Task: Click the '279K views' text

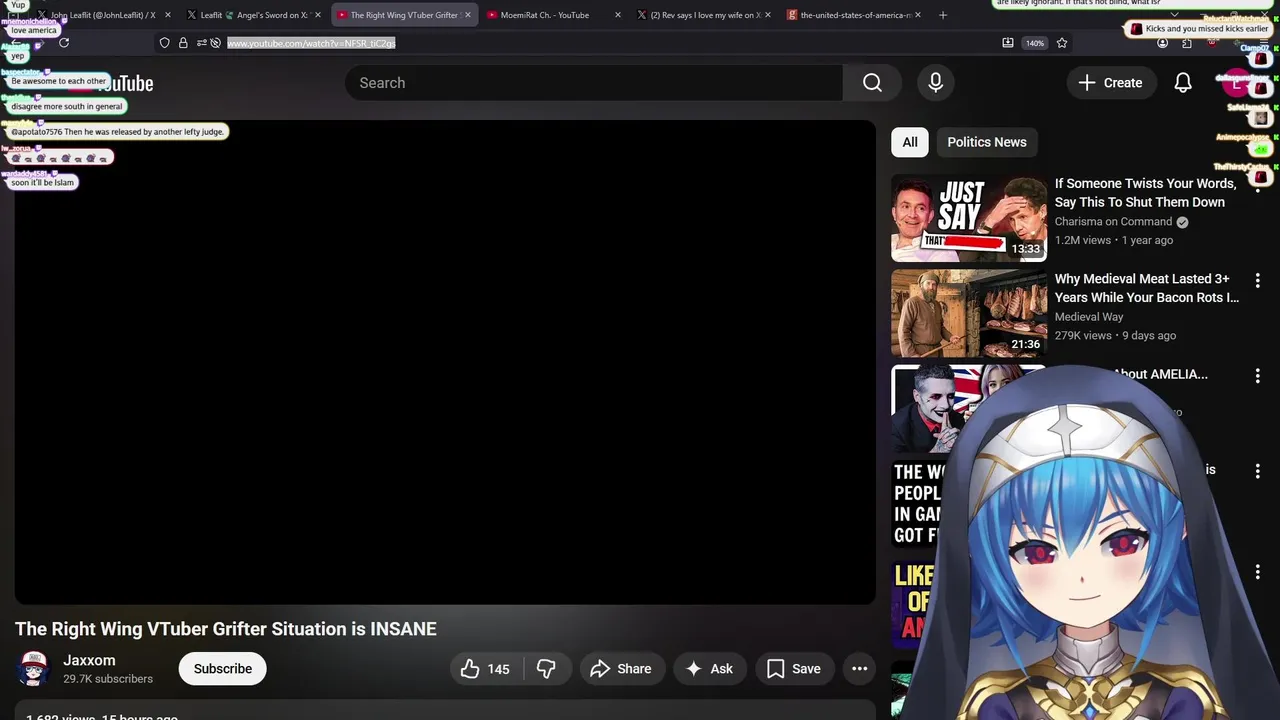Action: [1083, 336]
